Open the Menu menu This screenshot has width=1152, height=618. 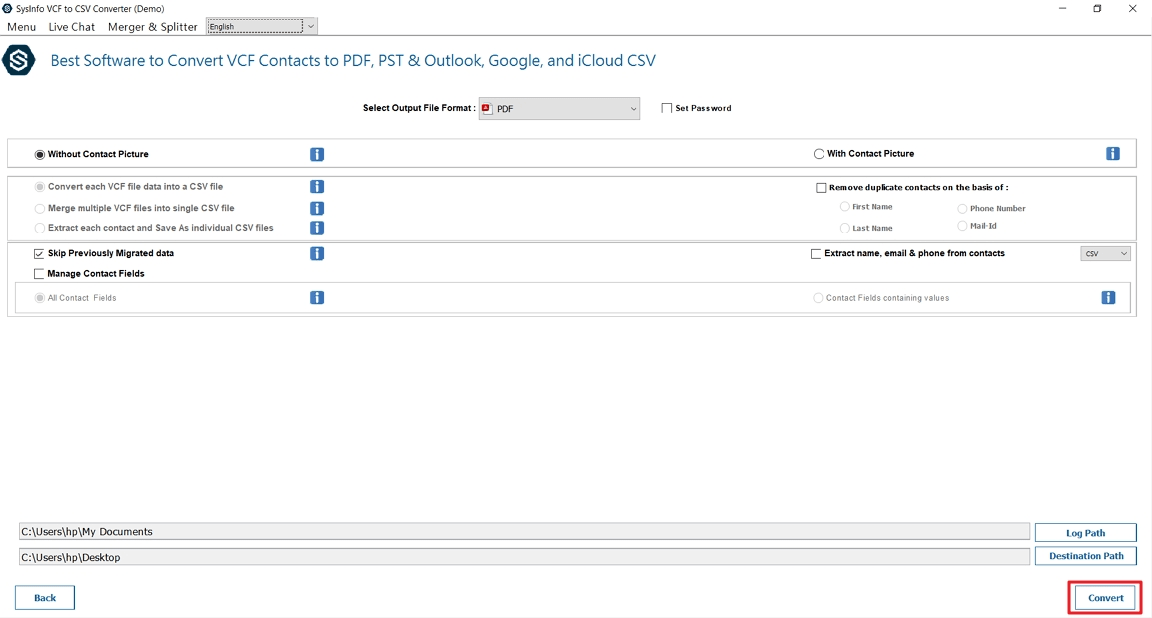tap(21, 26)
